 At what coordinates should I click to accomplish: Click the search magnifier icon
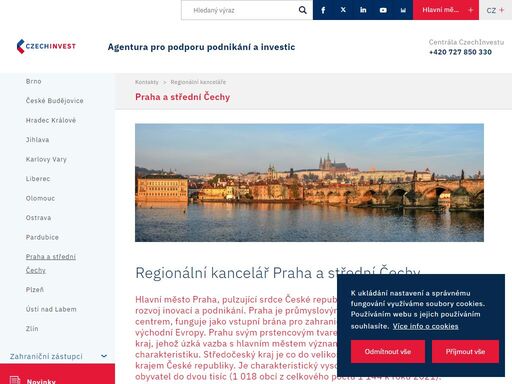[302, 10]
